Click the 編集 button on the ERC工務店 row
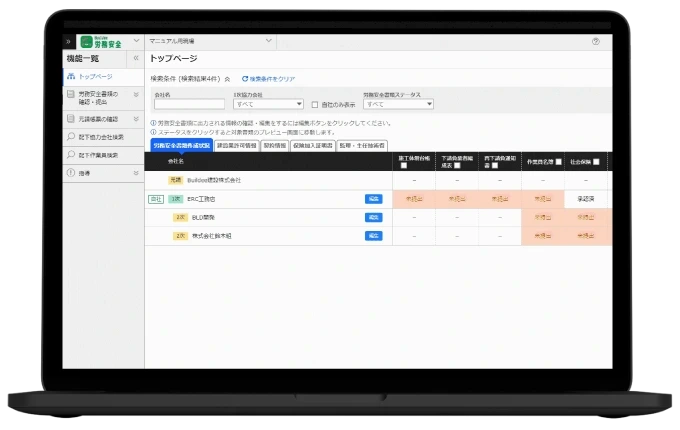Image resolution: width=680 pixels, height=430 pixels. (373, 199)
